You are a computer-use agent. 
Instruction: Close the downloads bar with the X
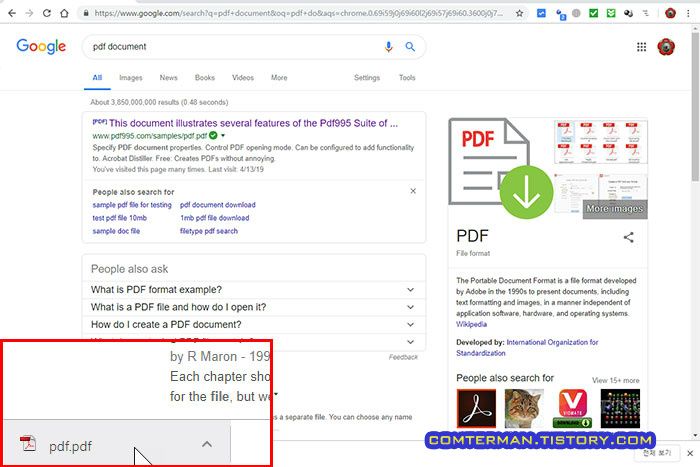click(x=690, y=453)
